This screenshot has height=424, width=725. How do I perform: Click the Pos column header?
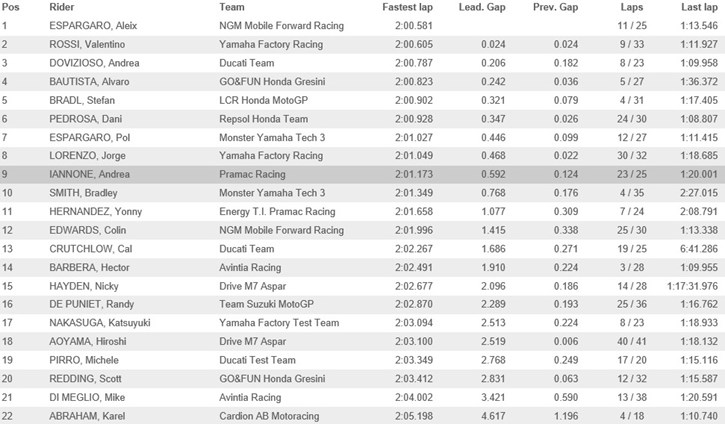pos(10,7)
